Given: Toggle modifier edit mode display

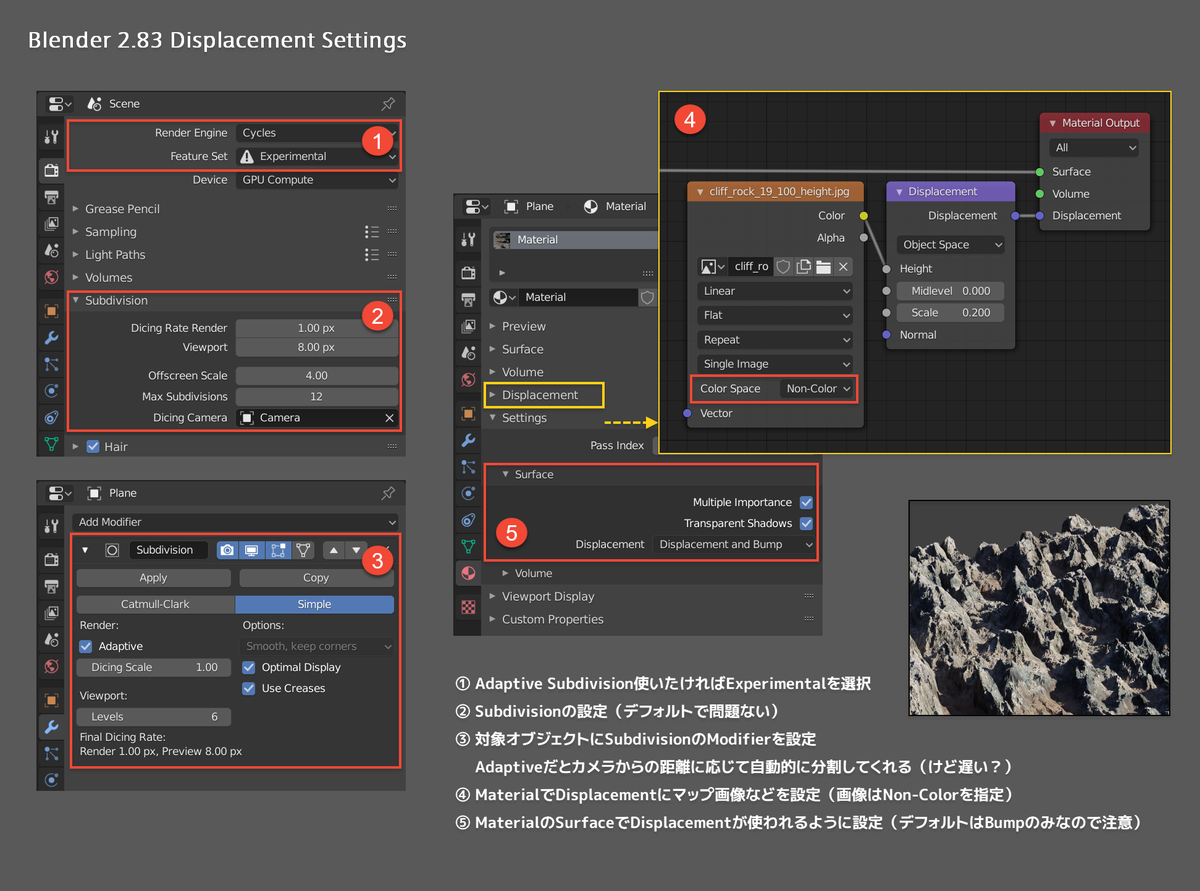Looking at the screenshot, I should coord(277,550).
